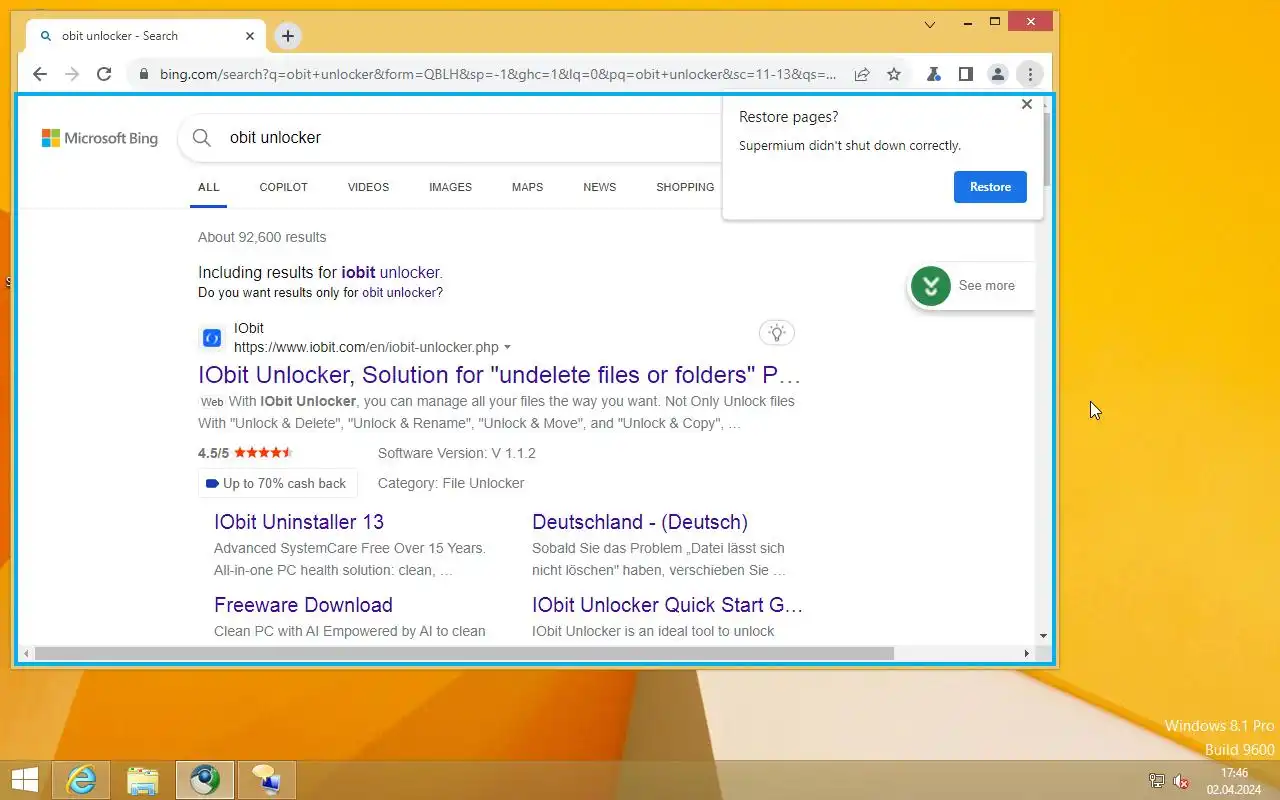Click the Supermium taskbar icon
Screen dimensions: 1280x800
click(x=205, y=780)
